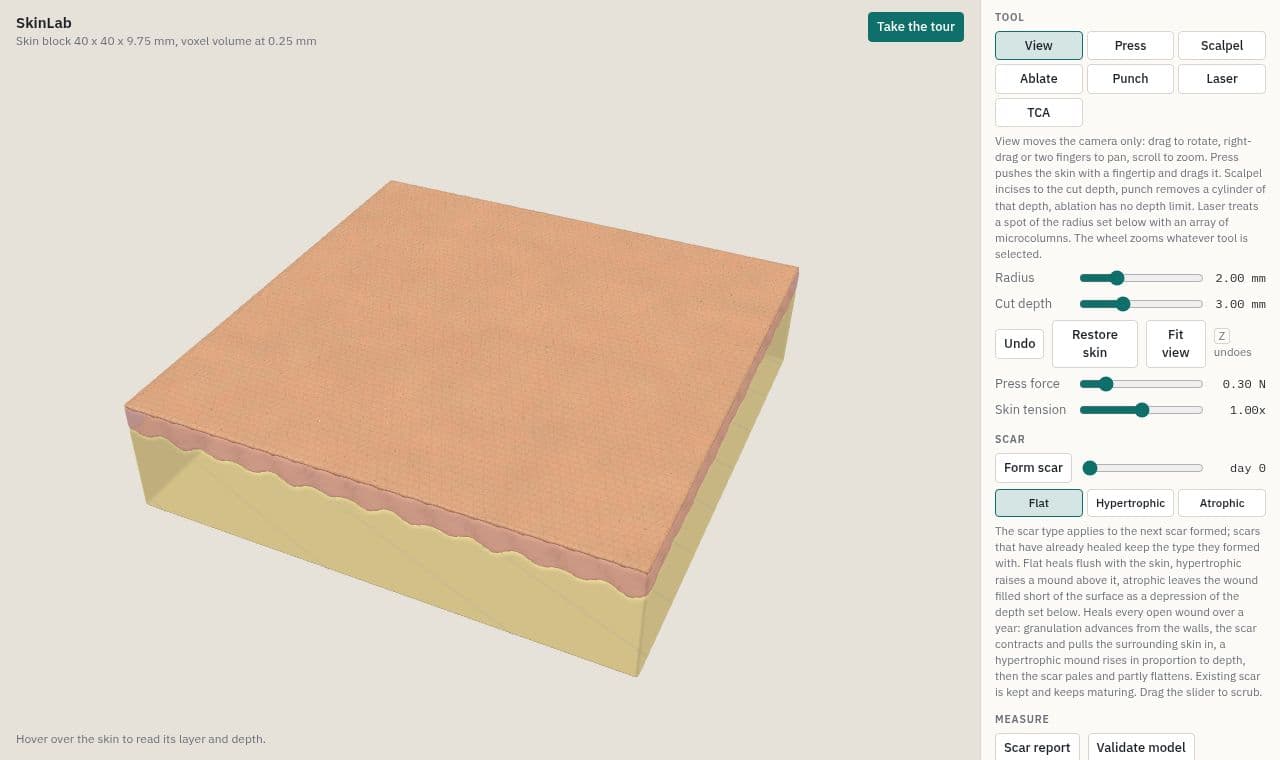Screen dimensions: 1280x760
Task: Click the Form scar button
Action: coord(1033,467)
